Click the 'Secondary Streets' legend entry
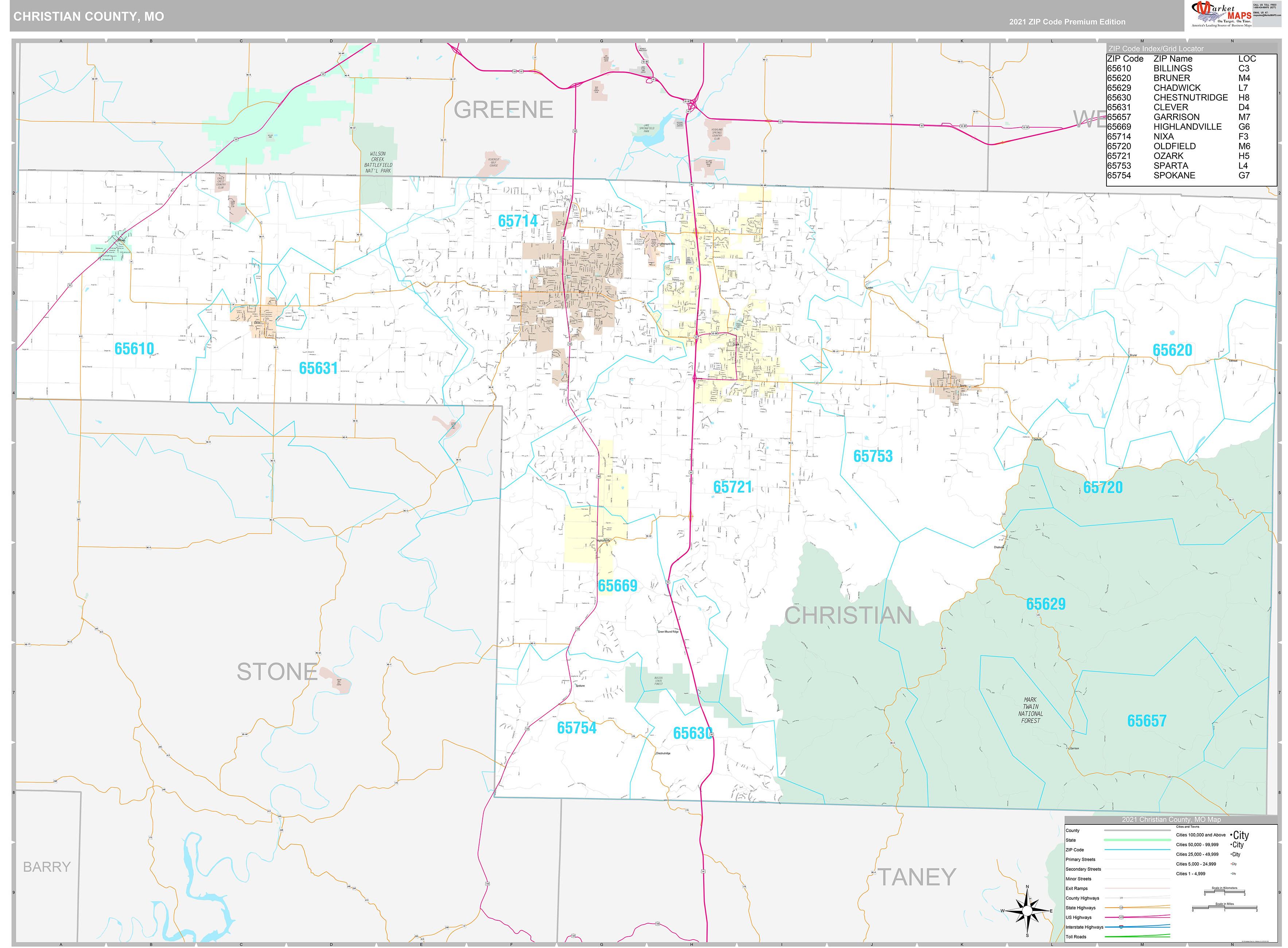Image resolution: width=1288 pixels, height=948 pixels. [1083, 869]
